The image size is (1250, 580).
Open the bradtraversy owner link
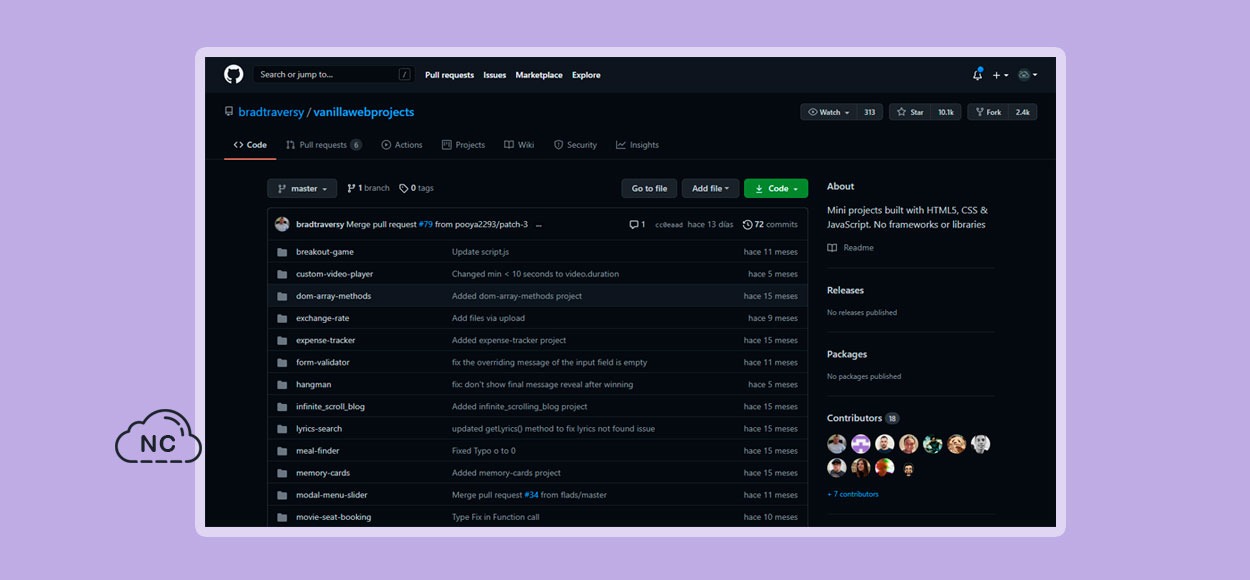(x=270, y=112)
